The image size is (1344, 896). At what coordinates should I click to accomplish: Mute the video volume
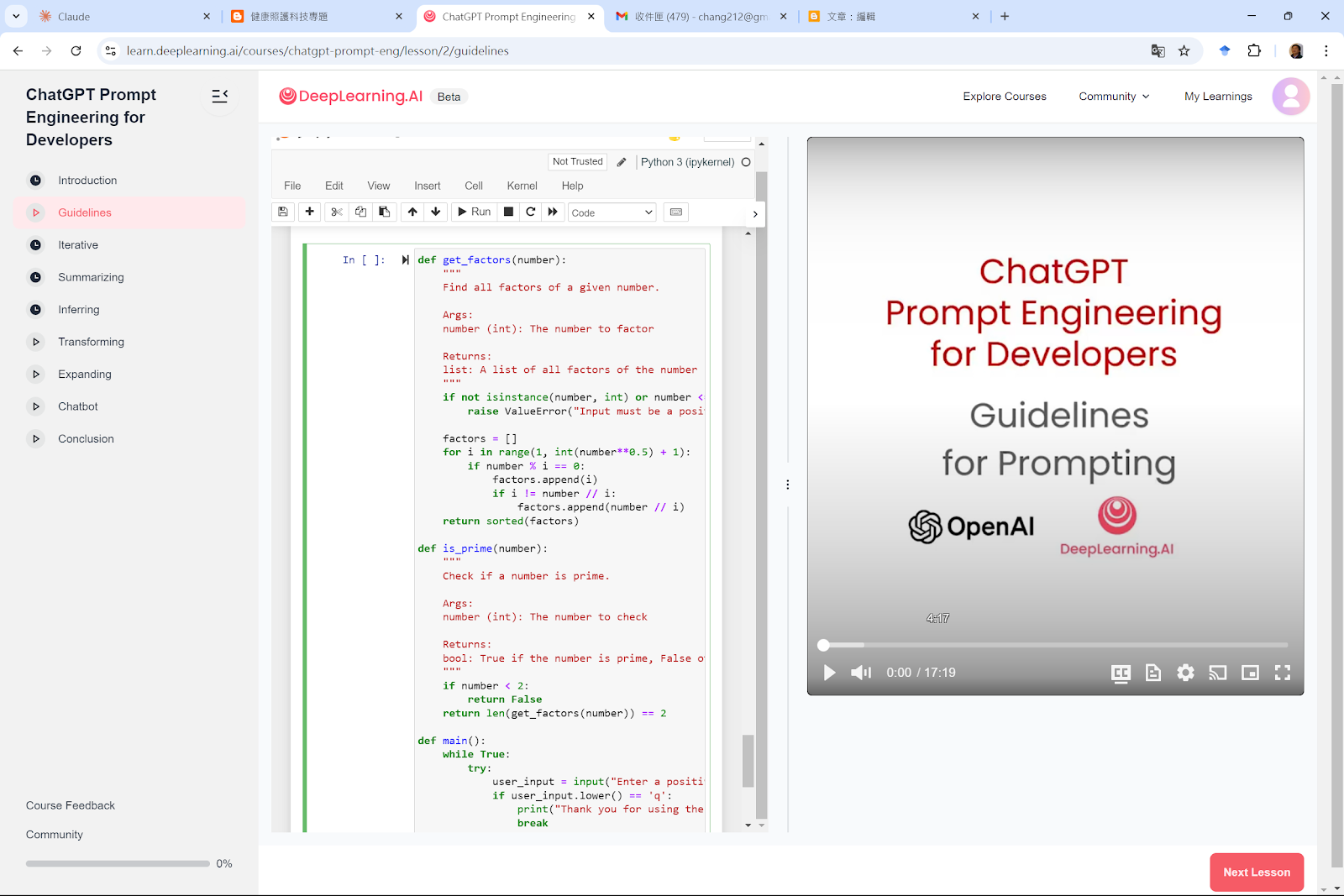pos(861,673)
